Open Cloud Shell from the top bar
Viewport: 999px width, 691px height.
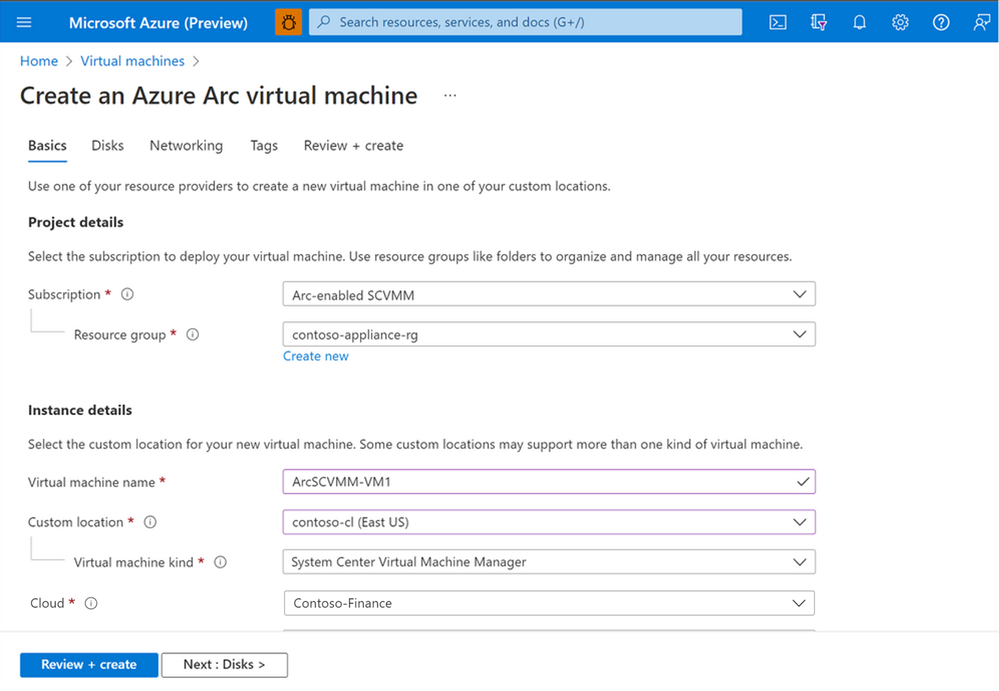coord(777,22)
